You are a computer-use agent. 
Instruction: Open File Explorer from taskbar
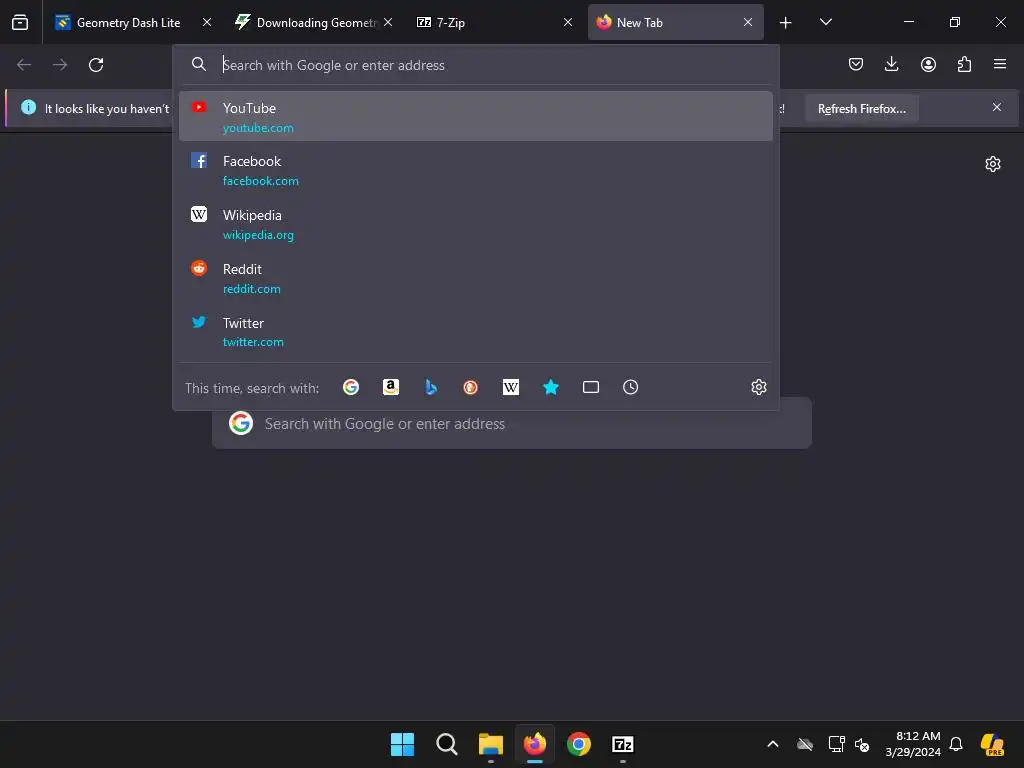point(490,744)
